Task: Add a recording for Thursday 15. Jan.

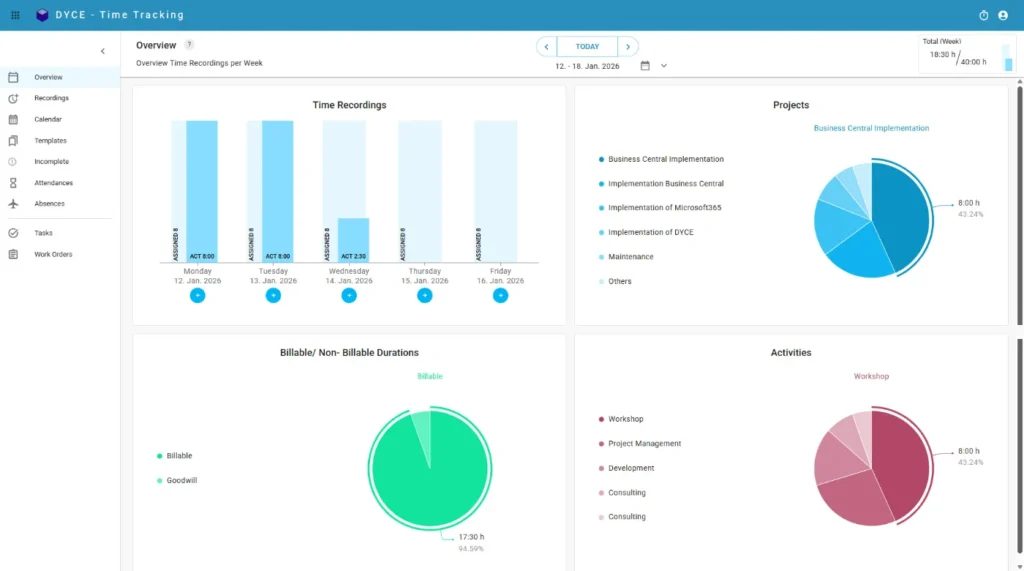Action: tap(424, 295)
